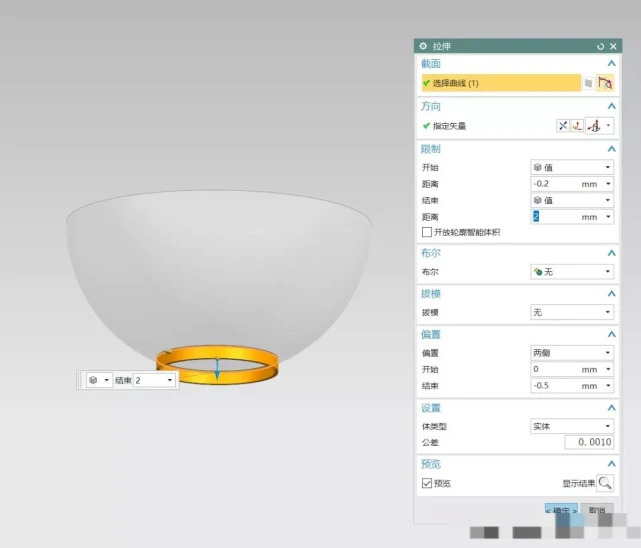
Task: Collapse the Section group
Action: click(x=611, y=64)
